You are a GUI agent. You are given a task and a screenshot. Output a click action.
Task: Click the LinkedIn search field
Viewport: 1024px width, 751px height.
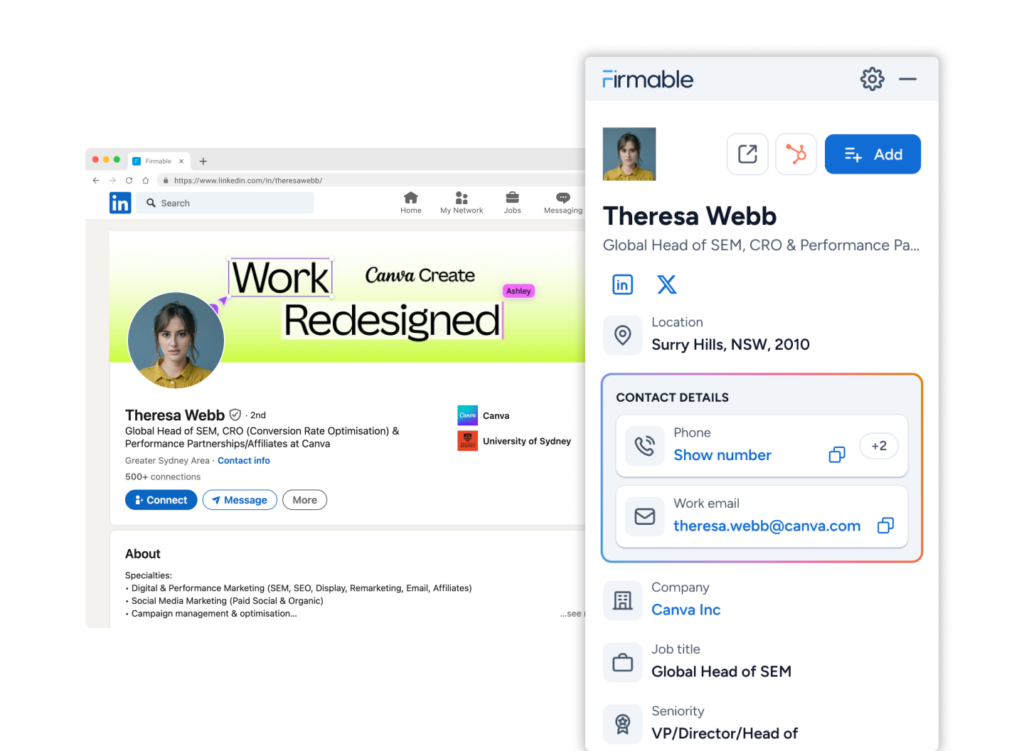(225, 203)
